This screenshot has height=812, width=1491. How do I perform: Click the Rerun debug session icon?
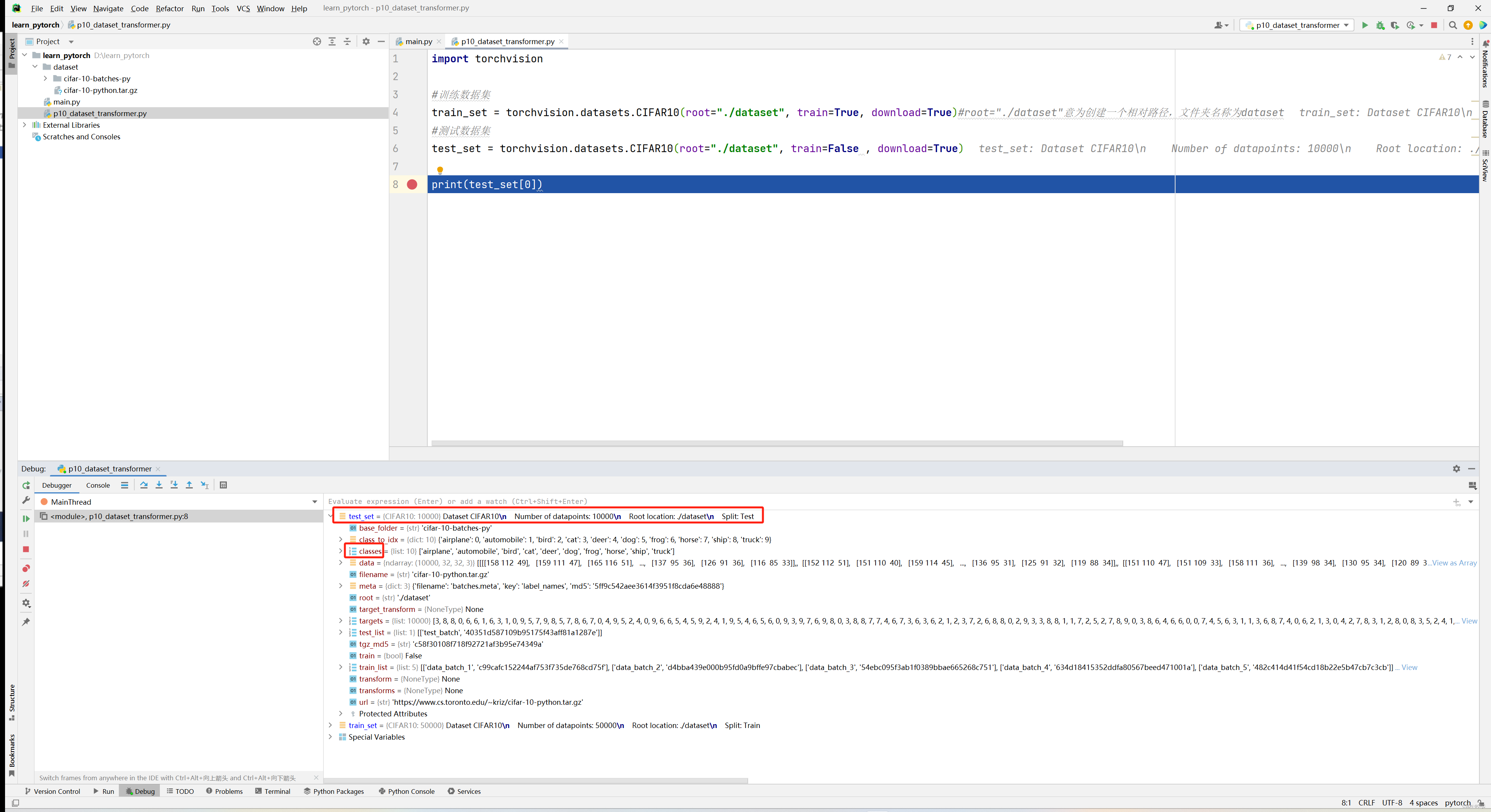pos(26,486)
